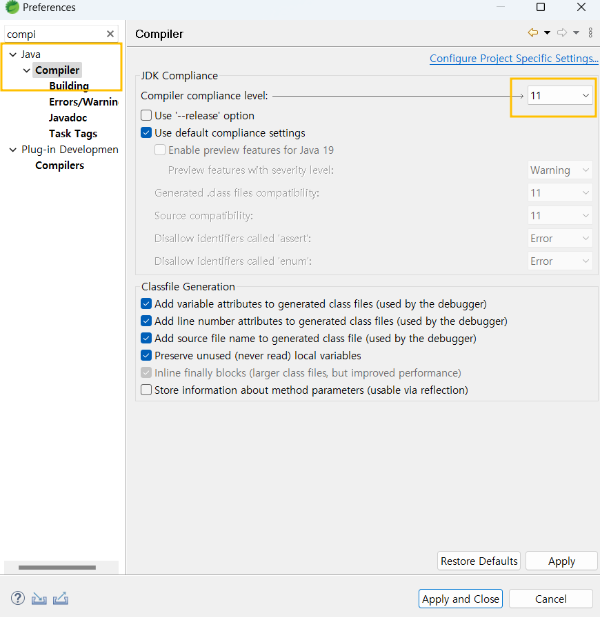Select Task Tags in the tree
Screen dimensions: 600x617
73,134
